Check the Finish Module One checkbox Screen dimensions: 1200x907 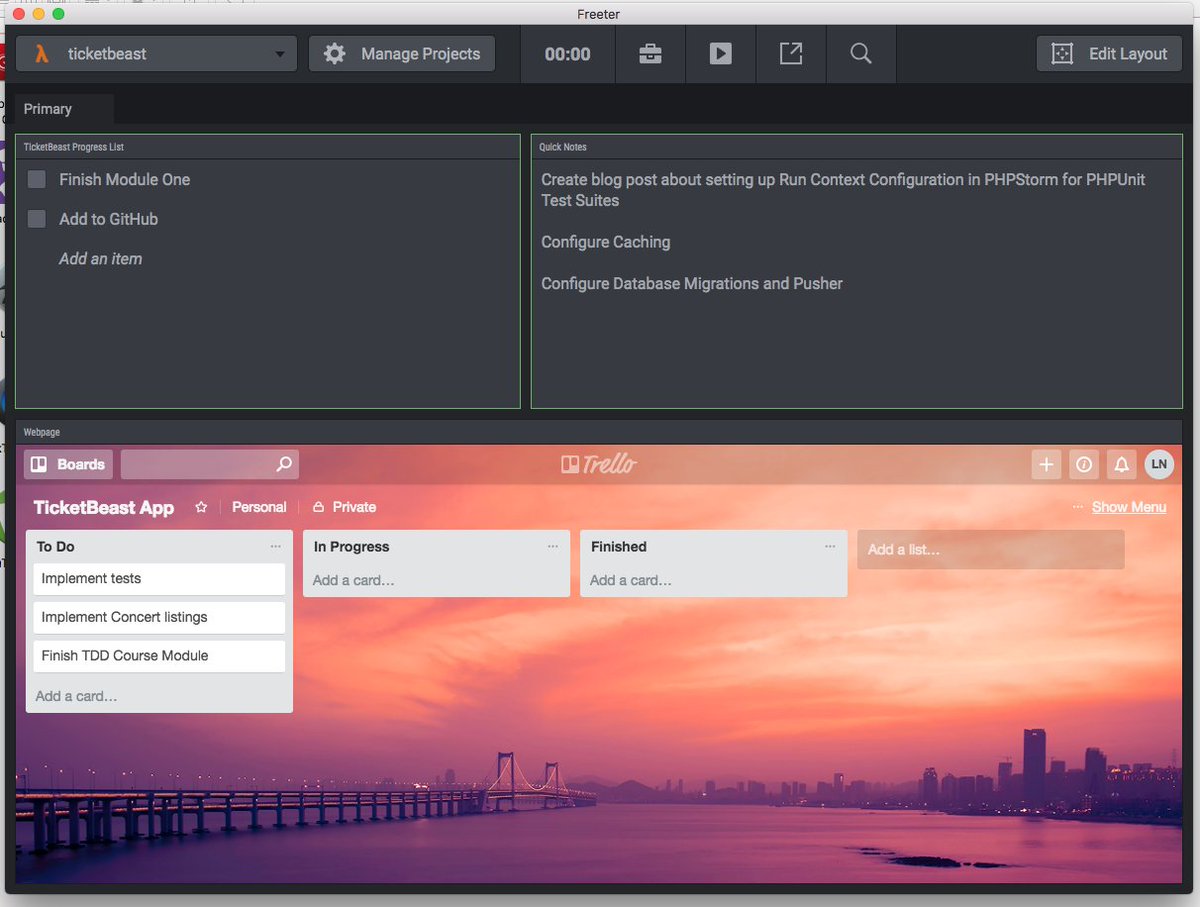coord(37,179)
